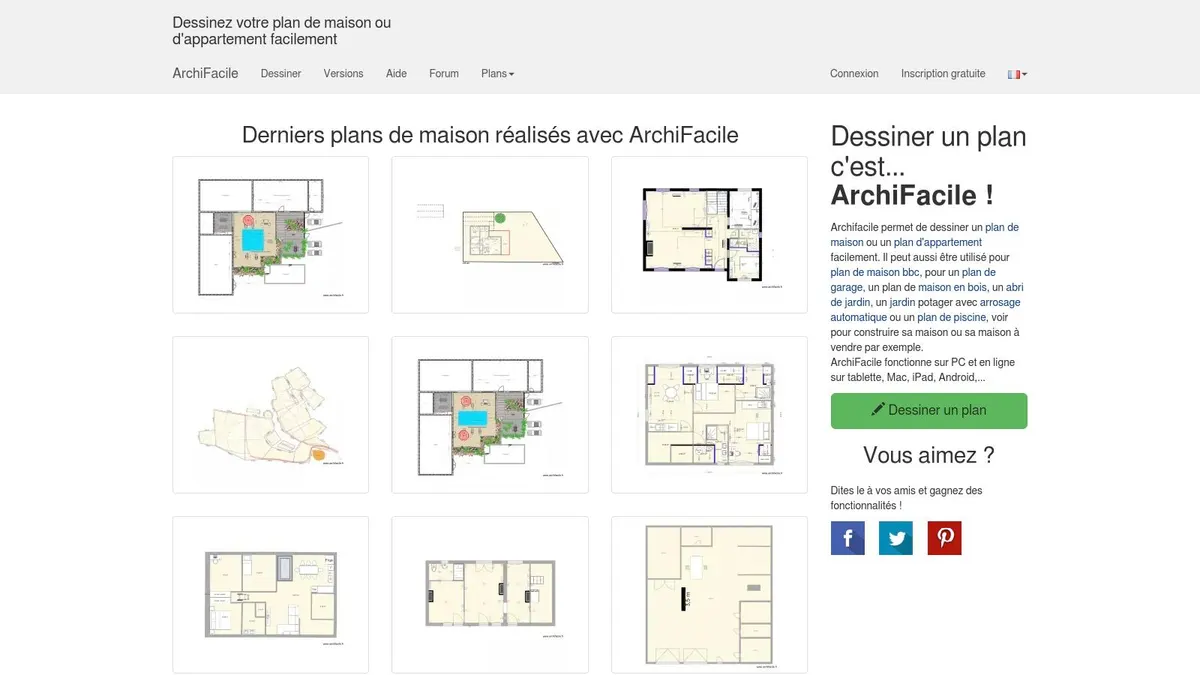Image resolution: width=1200 pixels, height=675 pixels.
Task: Click Inscription gratuite link
Action: click(943, 74)
